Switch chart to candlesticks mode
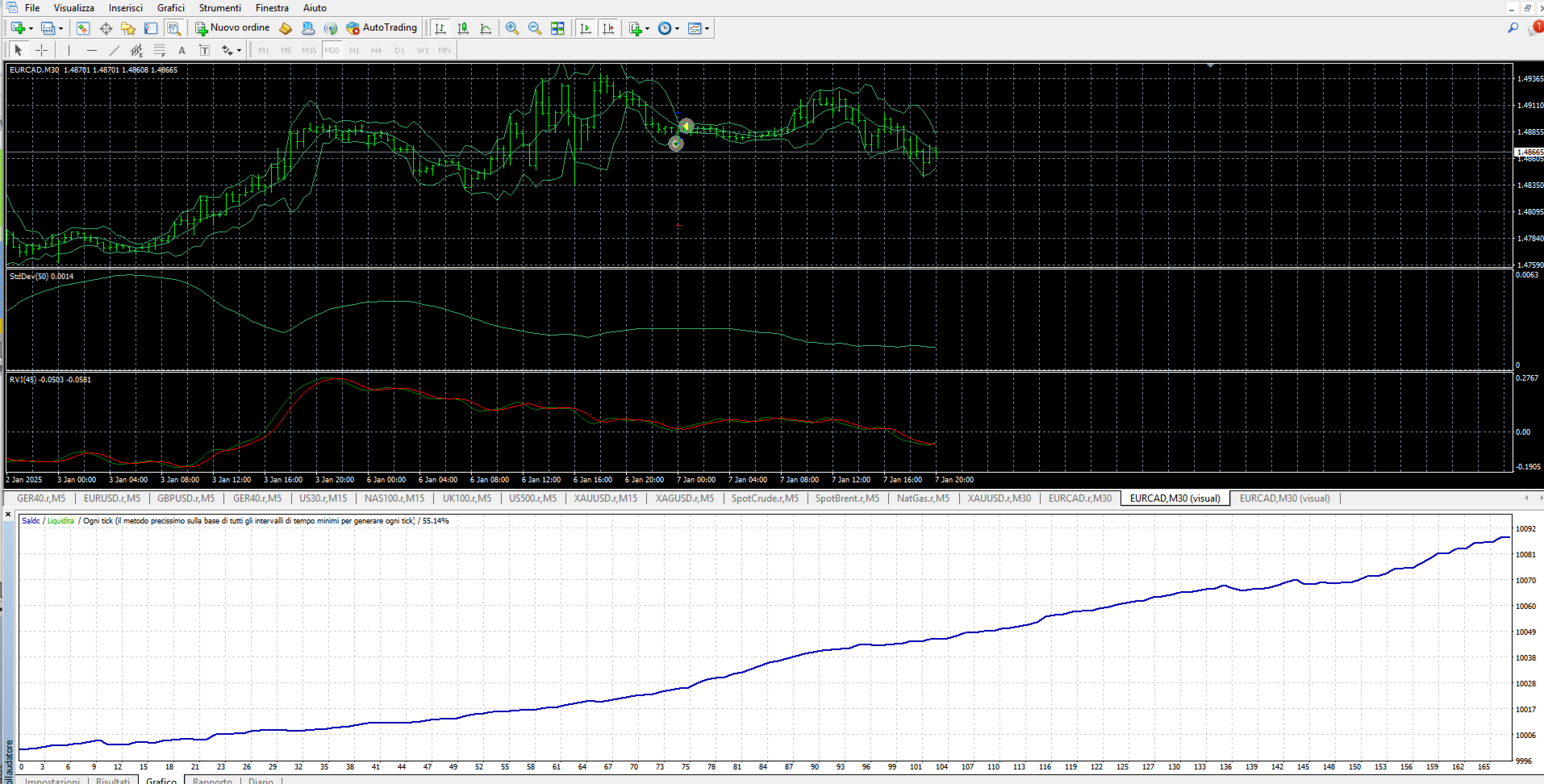This screenshot has width=1544, height=784. point(463,28)
